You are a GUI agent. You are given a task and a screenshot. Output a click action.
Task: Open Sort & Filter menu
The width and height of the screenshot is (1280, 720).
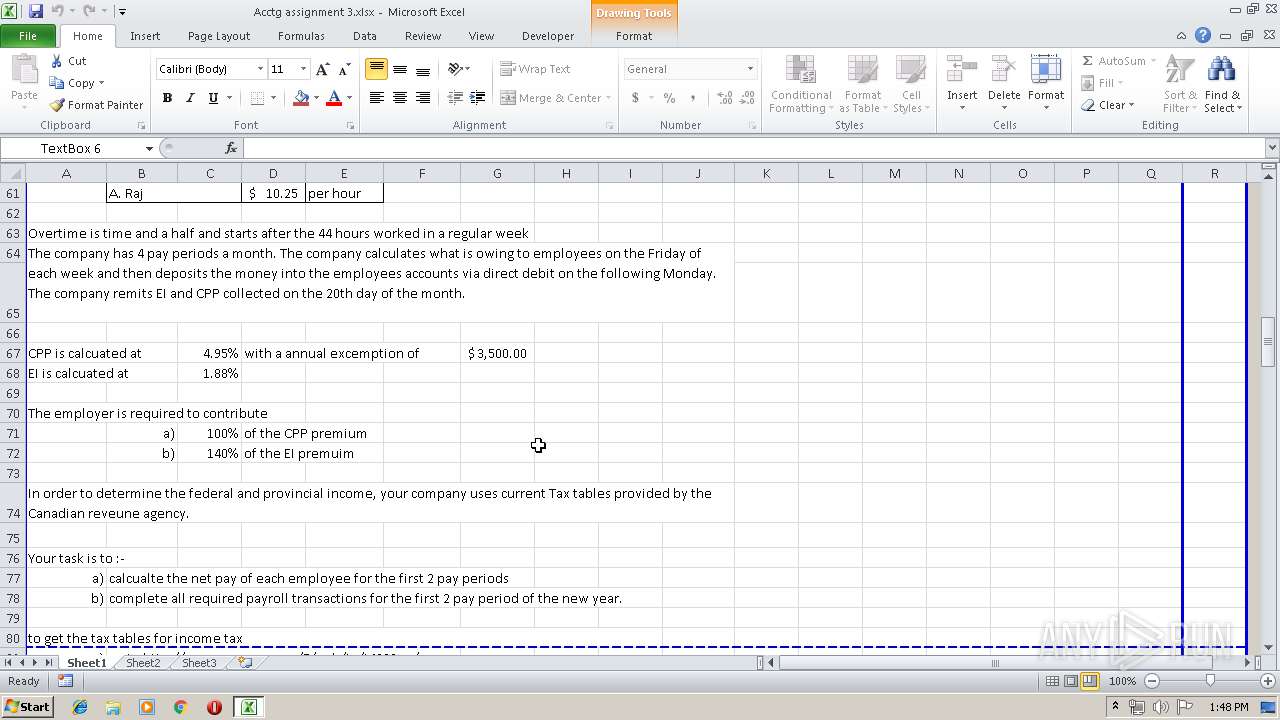pyautogui.click(x=1180, y=85)
